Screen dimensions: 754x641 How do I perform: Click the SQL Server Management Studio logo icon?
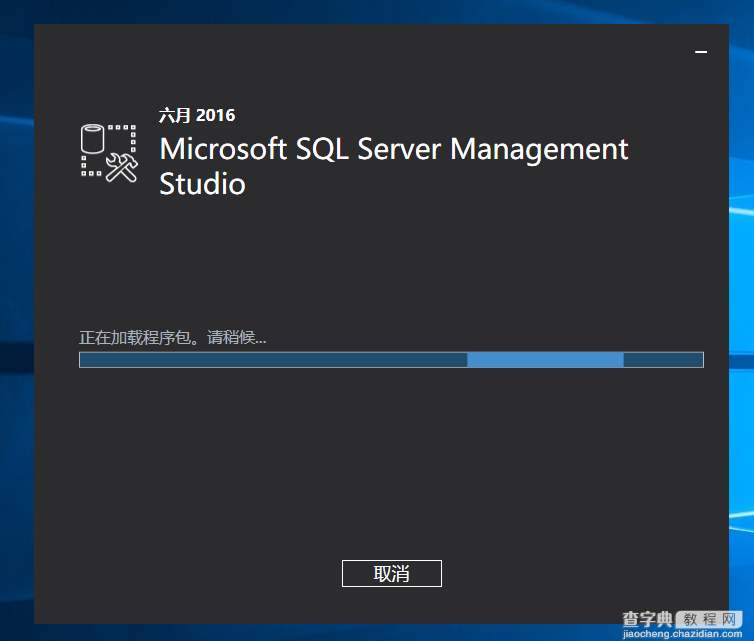click(109, 153)
